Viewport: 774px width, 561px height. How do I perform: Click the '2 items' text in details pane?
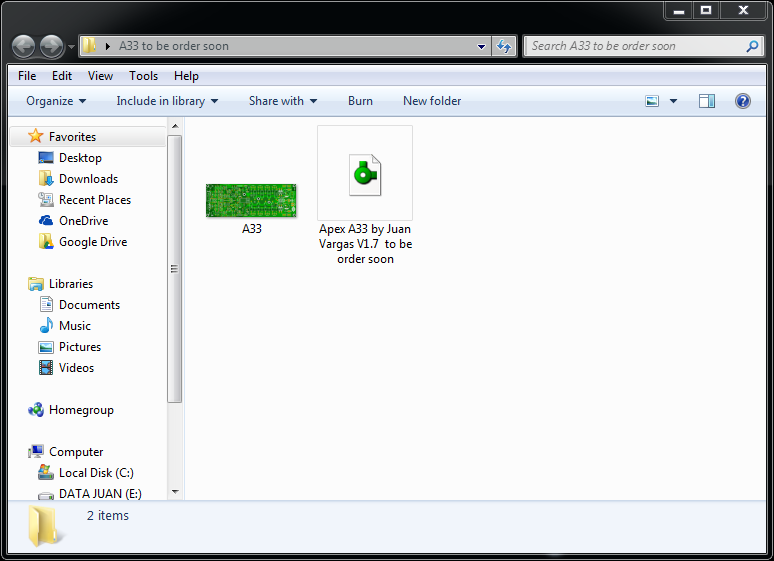(x=108, y=516)
